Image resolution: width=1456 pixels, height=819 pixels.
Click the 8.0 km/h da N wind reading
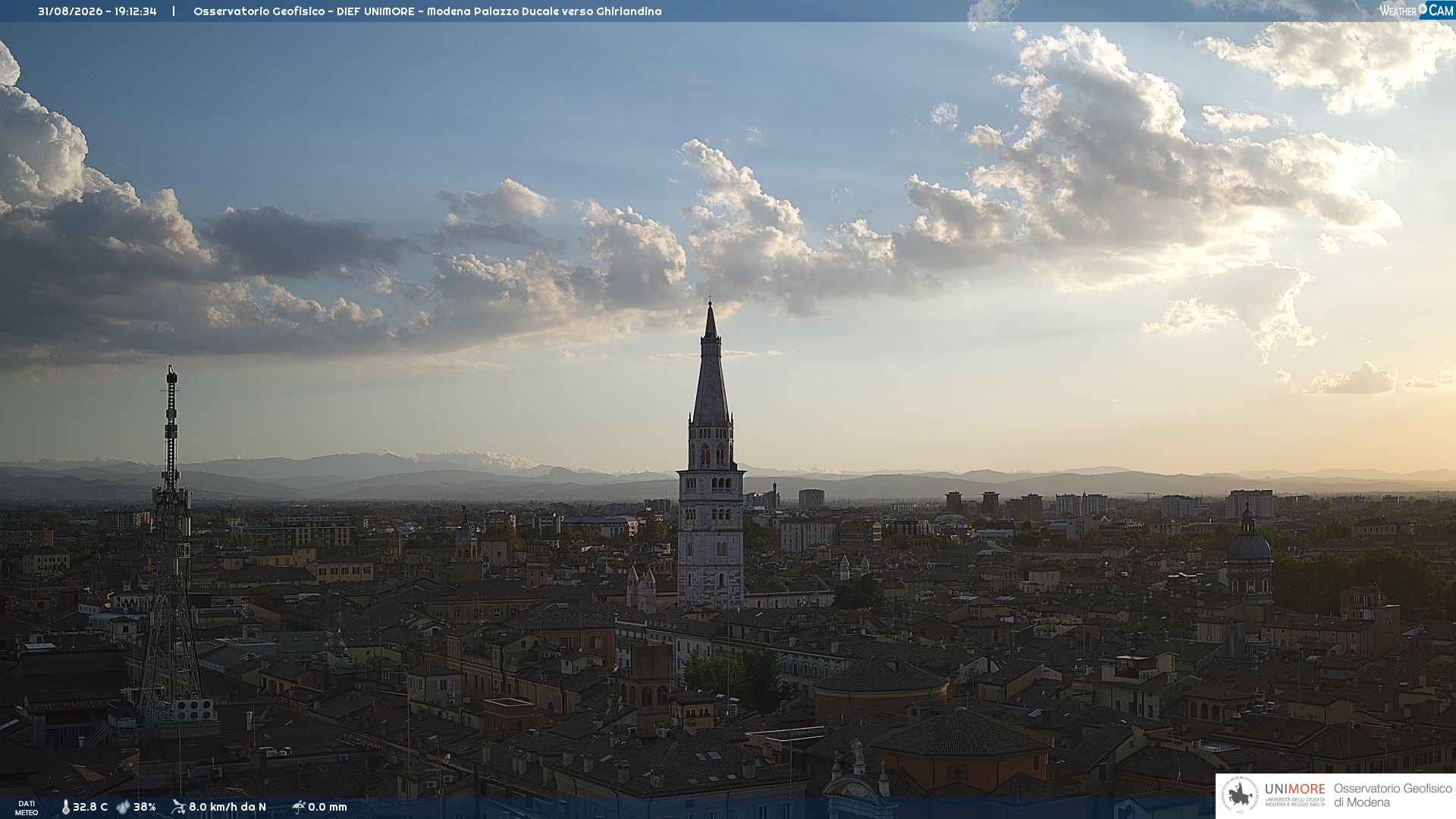(x=227, y=808)
